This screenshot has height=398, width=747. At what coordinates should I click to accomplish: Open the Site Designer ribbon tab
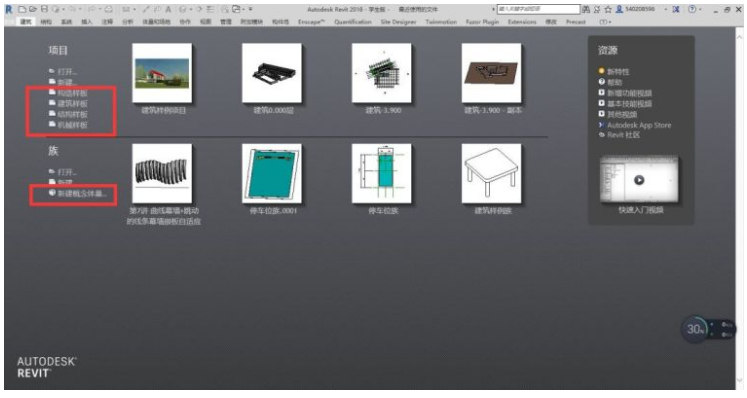tap(398, 22)
